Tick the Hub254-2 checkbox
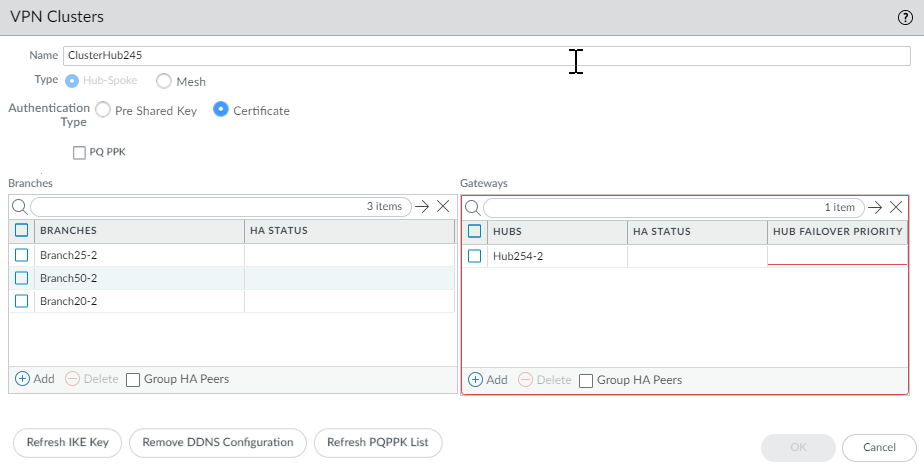 pos(475,256)
